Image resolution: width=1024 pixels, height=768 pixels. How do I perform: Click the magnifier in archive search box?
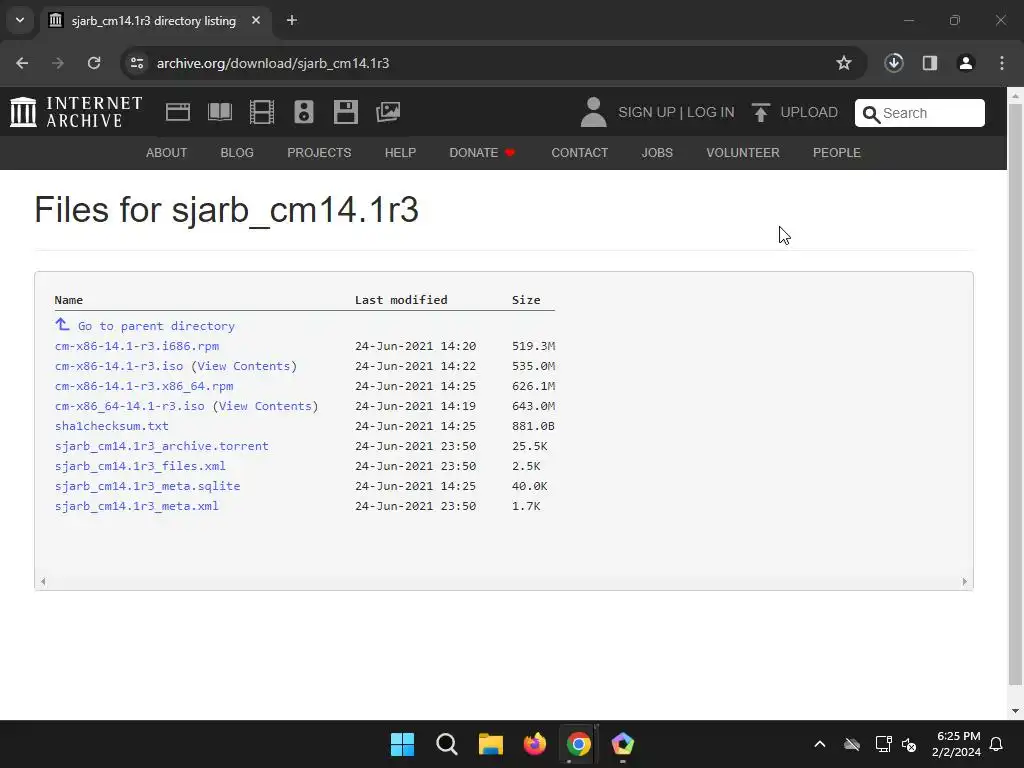tap(871, 114)
